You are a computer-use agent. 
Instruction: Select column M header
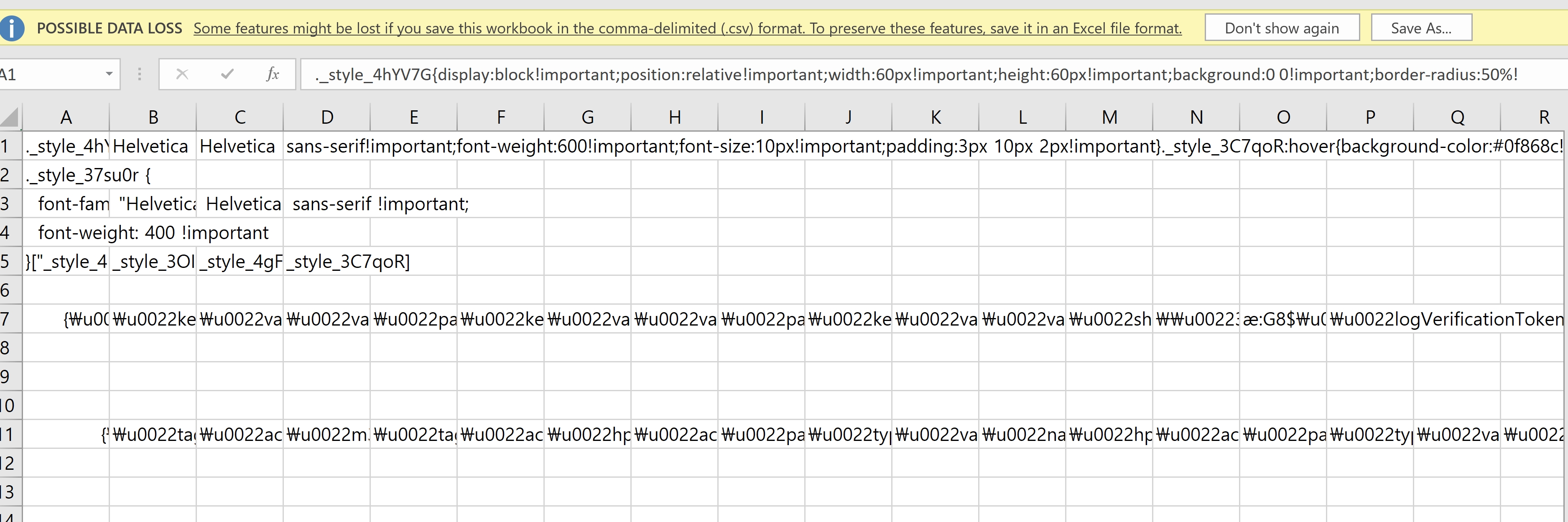tap(1110, 117)
